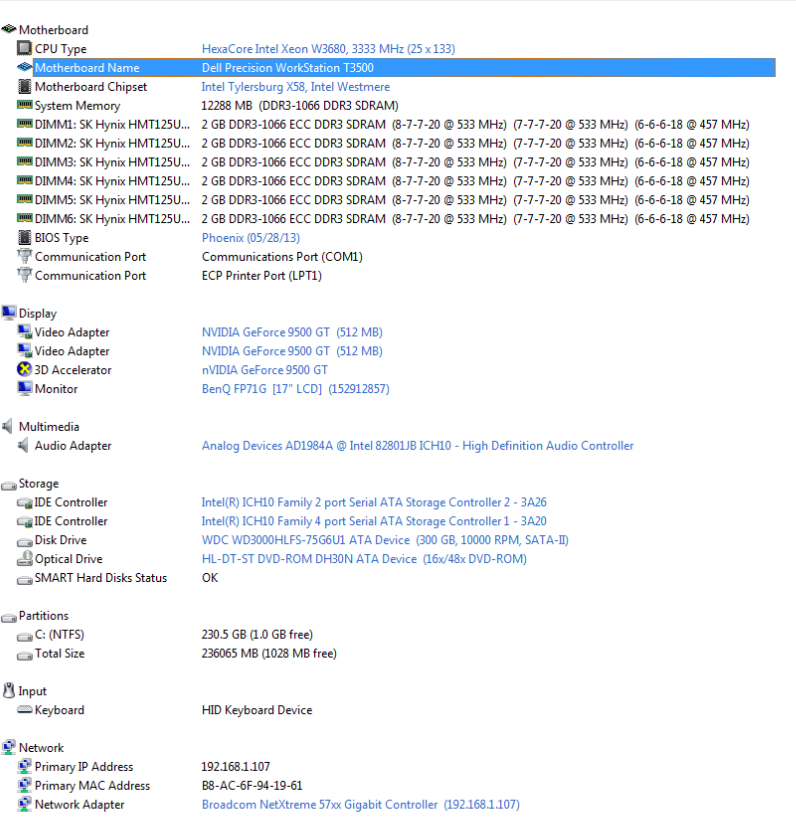Click the Motherboard section header icon

(x=9, y=30)
